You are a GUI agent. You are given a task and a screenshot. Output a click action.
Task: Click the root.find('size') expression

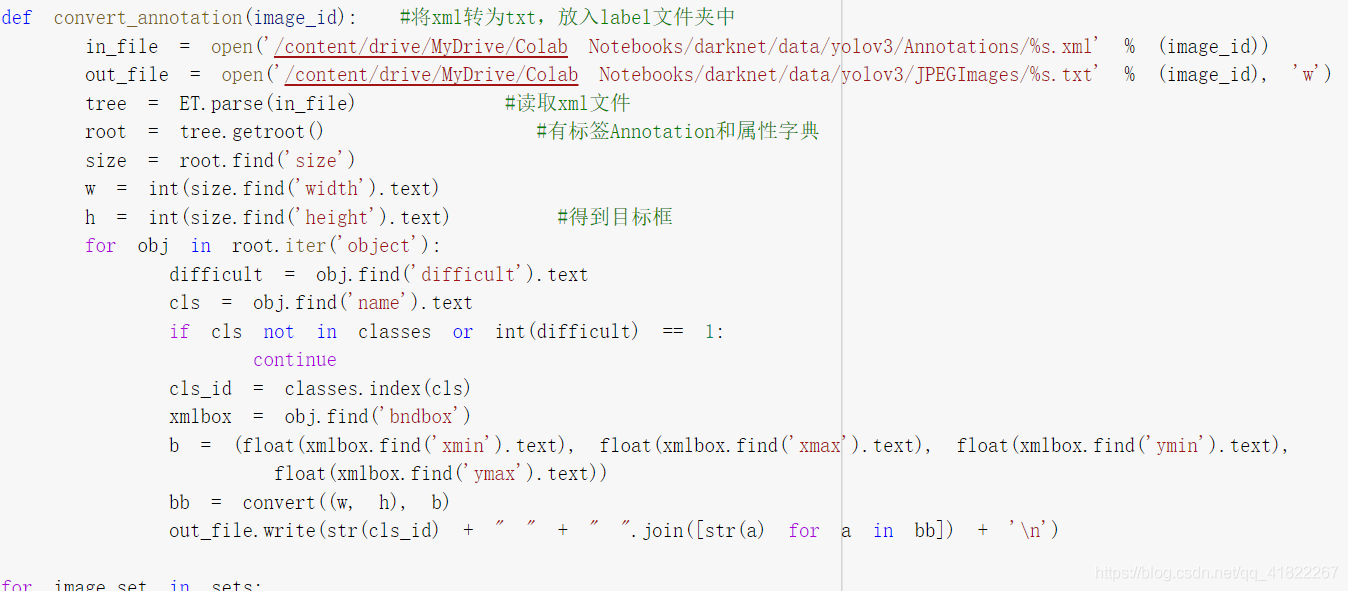[267, 160]
